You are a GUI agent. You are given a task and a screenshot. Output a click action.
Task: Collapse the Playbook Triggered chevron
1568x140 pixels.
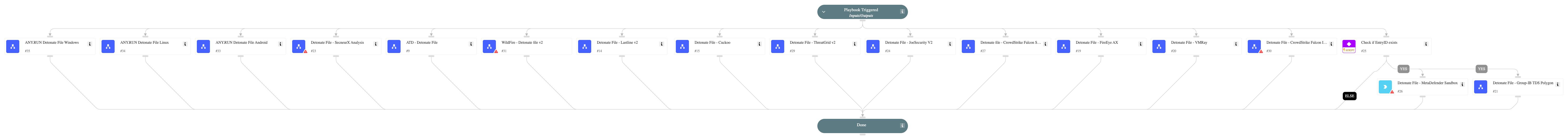(x=824, y=11)
